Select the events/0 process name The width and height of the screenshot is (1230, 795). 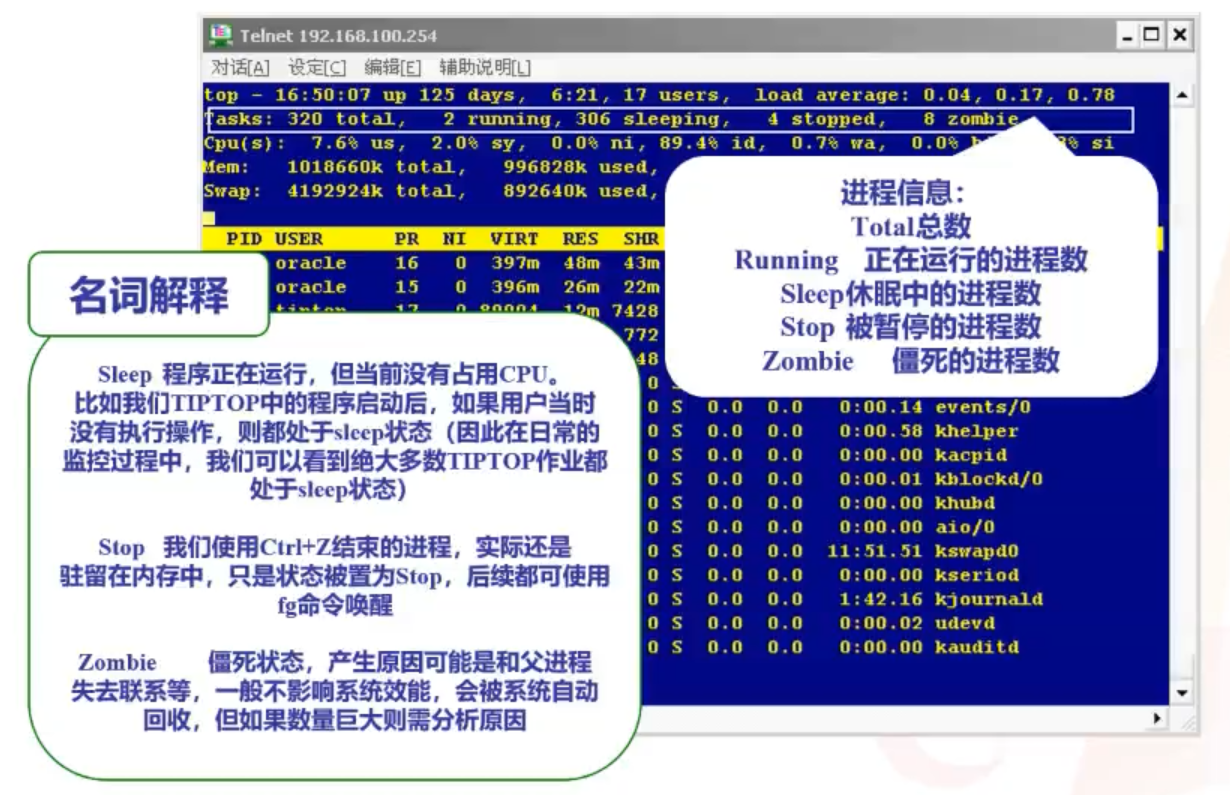coord(983,408)
